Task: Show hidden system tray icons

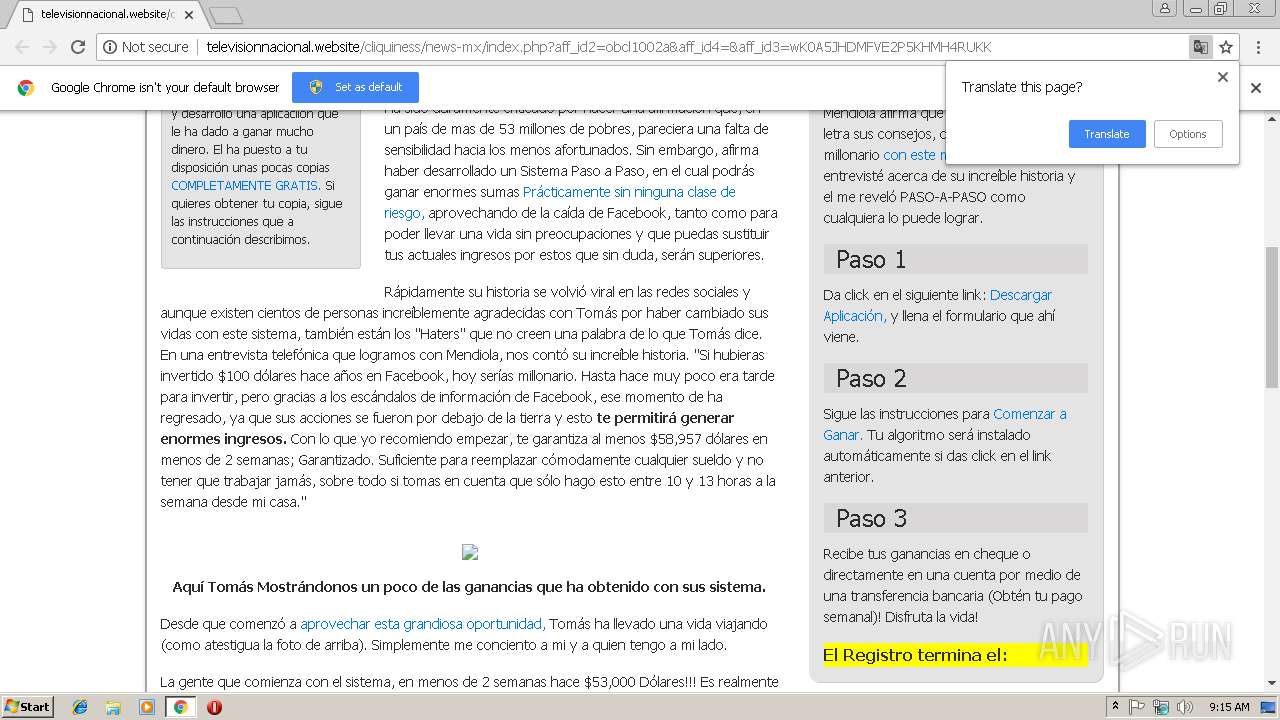Action: (x=1115, y=707)
